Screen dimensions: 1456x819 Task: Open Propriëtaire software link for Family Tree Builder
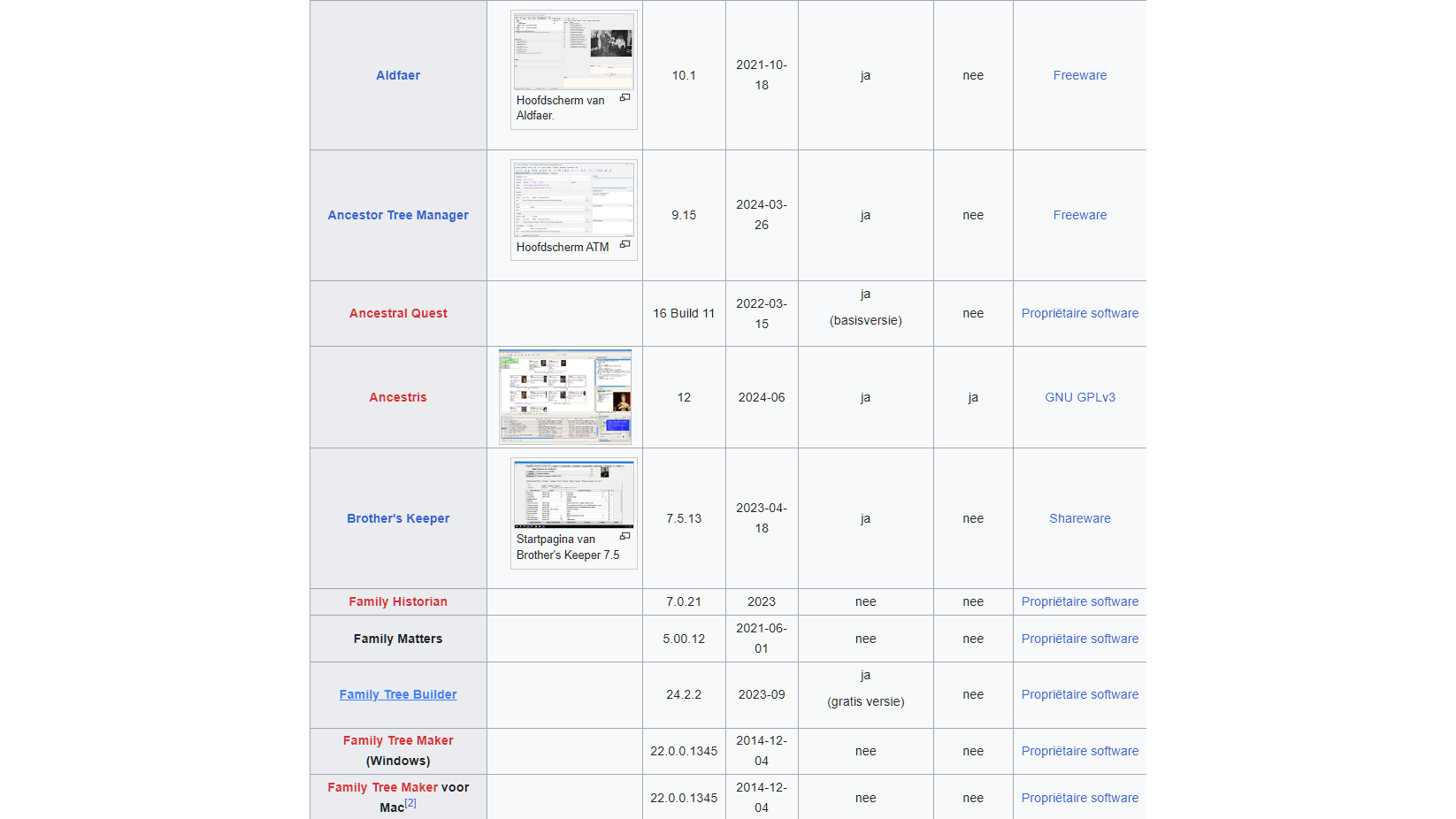click(1080, 694)
